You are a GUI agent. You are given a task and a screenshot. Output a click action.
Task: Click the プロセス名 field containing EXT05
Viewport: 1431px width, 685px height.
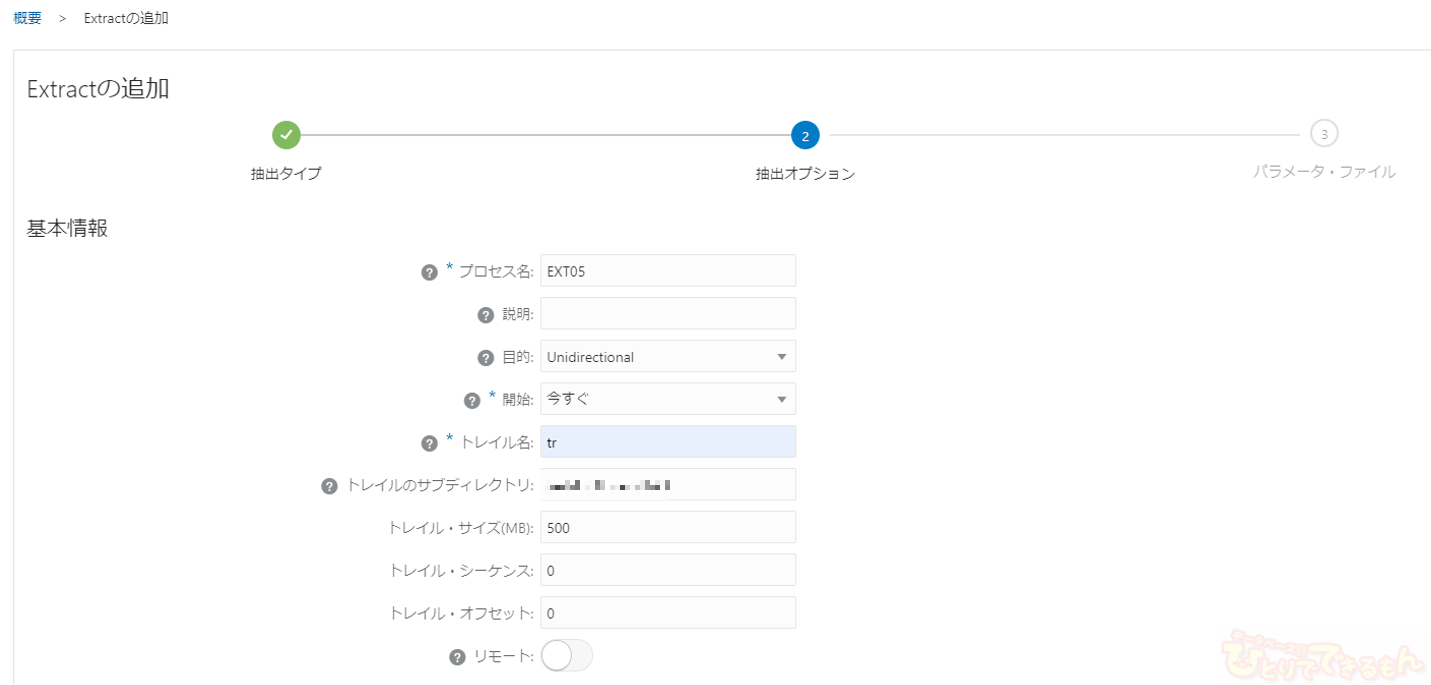tap(667, 271)
